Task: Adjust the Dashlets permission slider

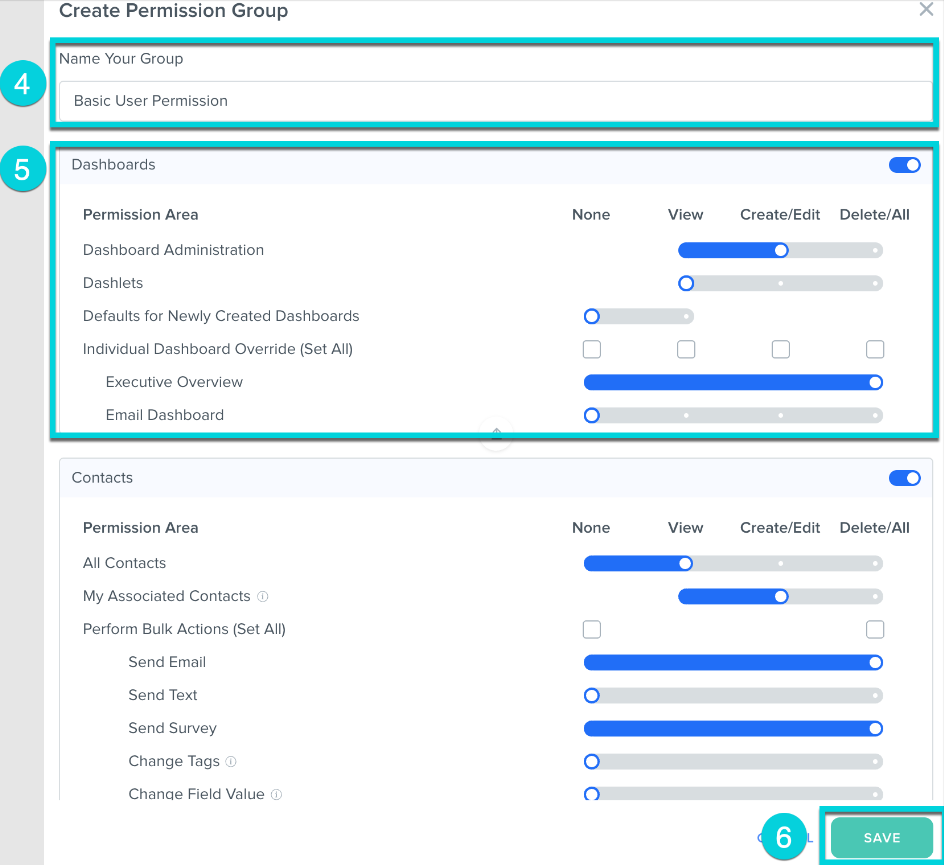Action: (x=780, y=284)
